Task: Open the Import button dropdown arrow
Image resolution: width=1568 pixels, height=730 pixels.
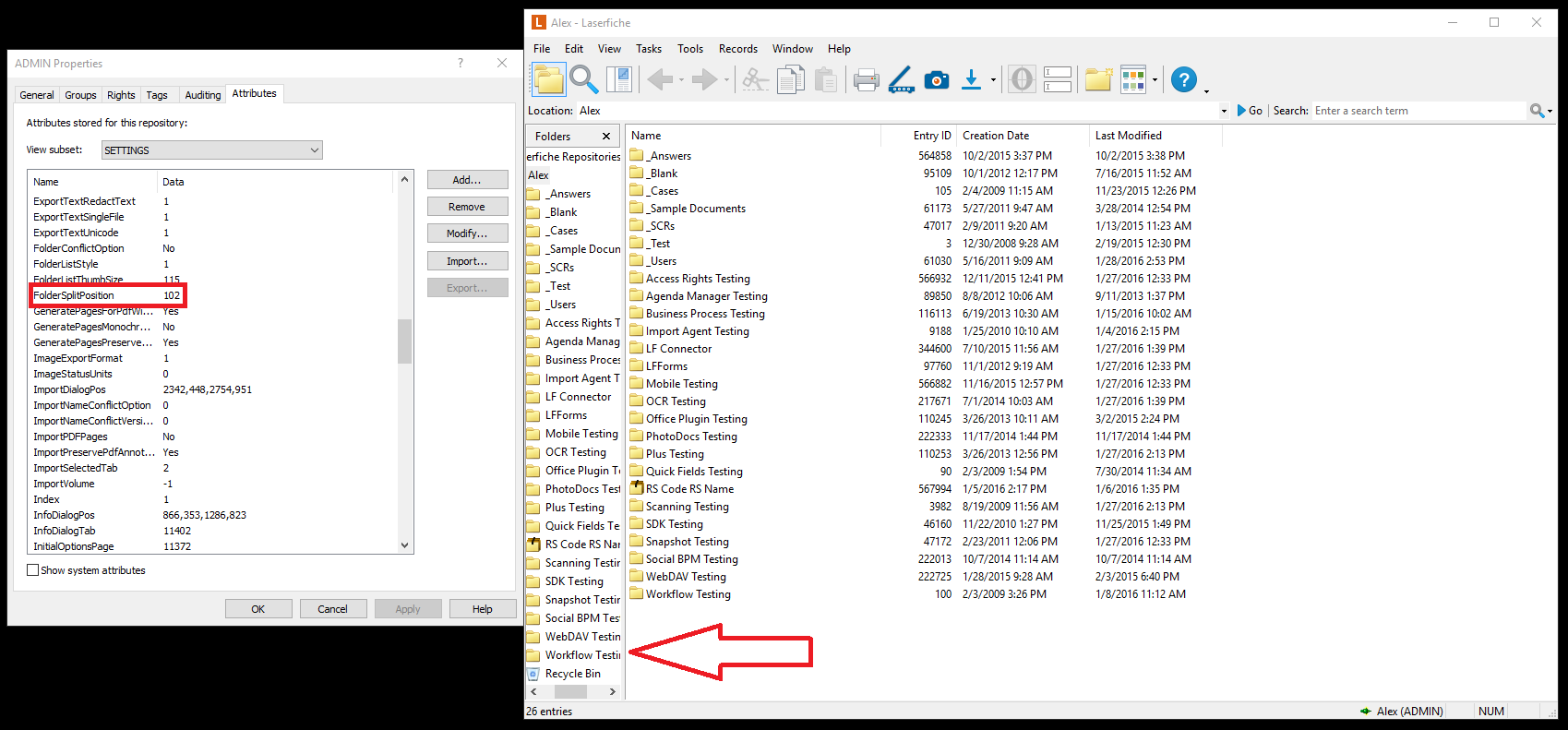Action: [x=993, y=80]
